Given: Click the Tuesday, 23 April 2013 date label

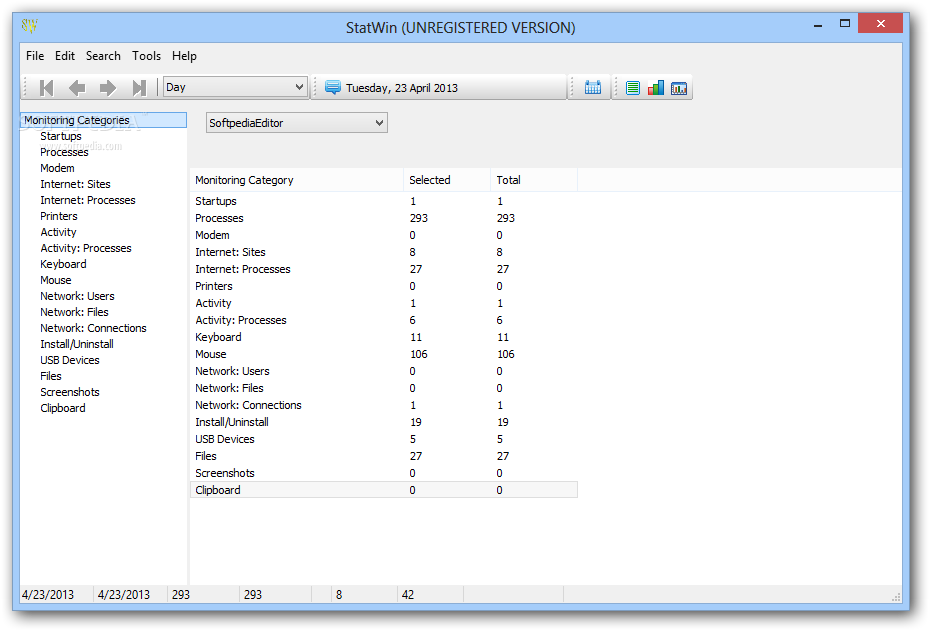Looking at the screenshot, I should tap(402, 88).
